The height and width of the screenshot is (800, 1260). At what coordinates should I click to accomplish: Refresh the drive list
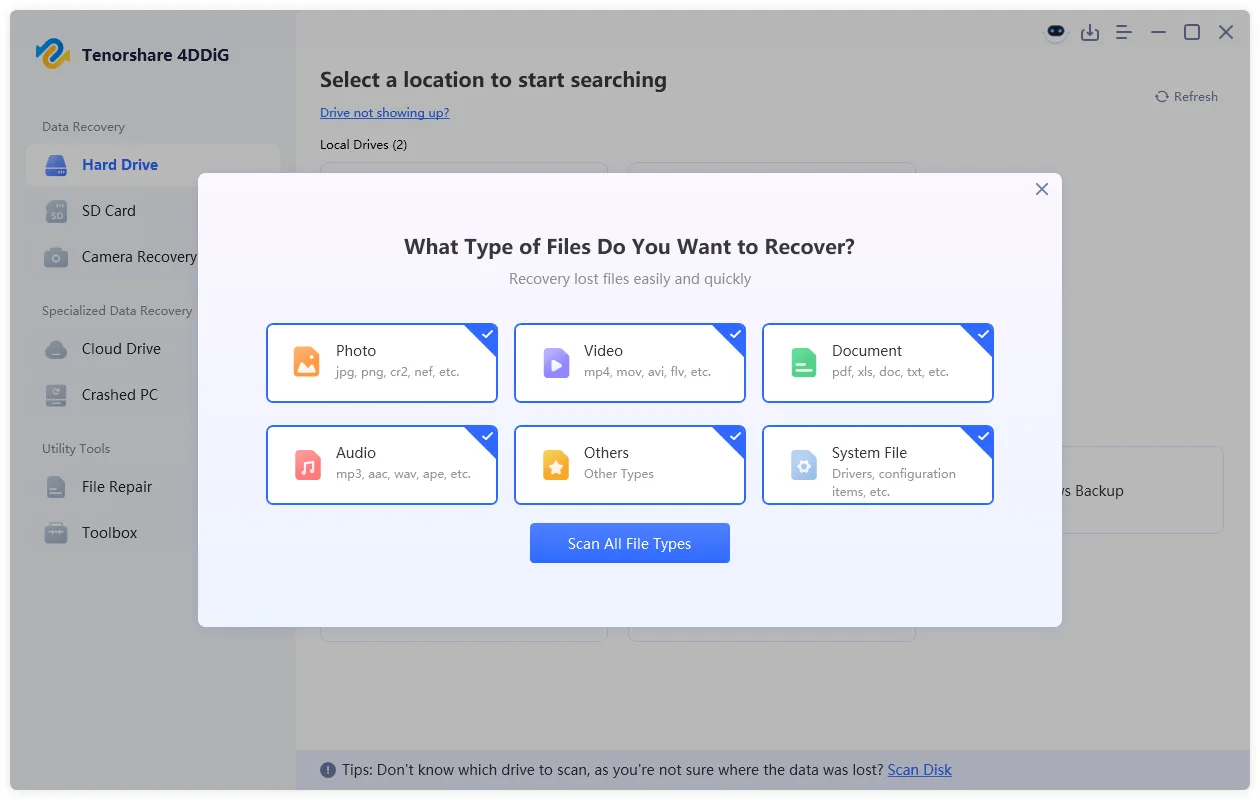(x=1187, y=96)
